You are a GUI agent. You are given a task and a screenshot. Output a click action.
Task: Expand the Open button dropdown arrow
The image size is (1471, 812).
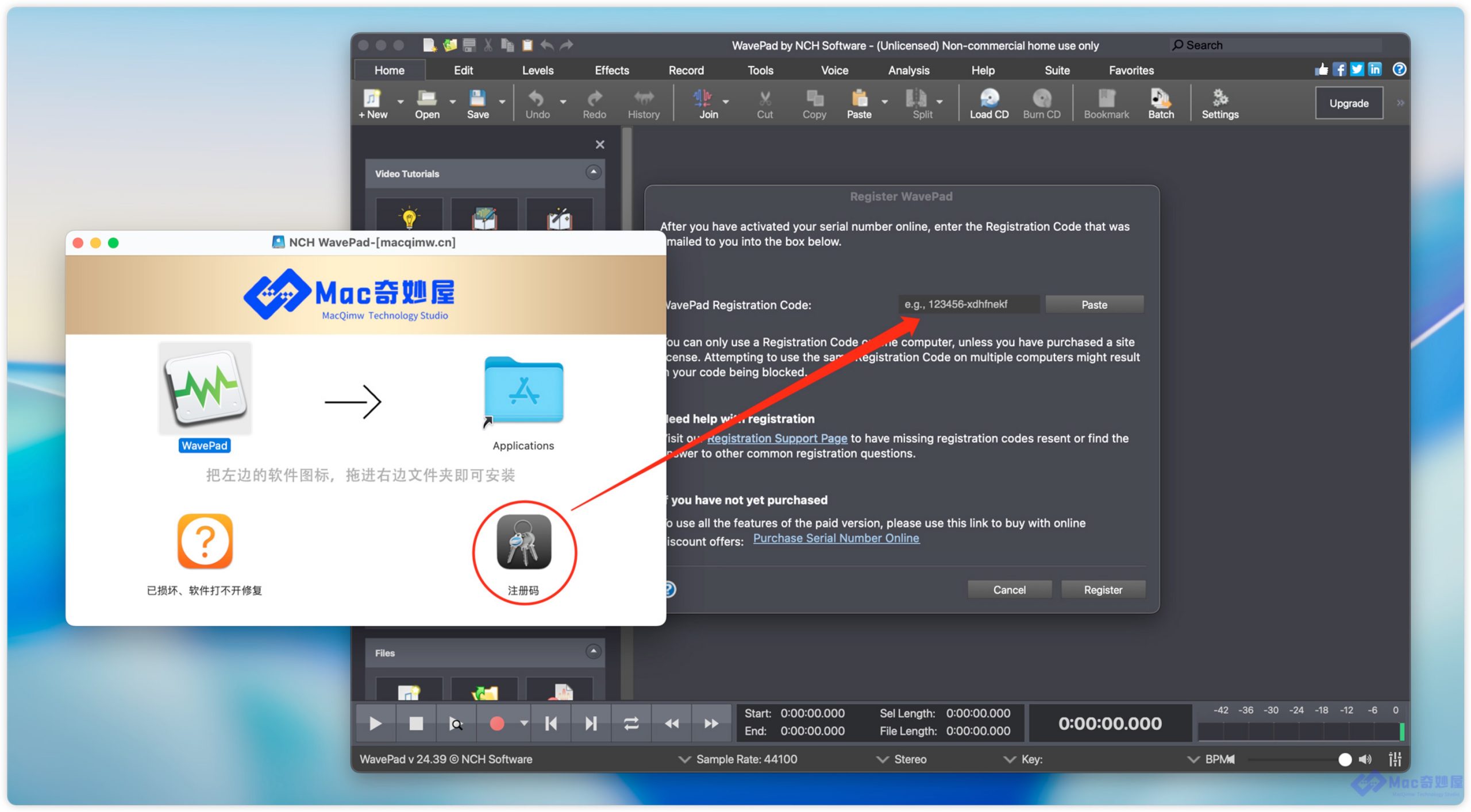coord(453,102)
